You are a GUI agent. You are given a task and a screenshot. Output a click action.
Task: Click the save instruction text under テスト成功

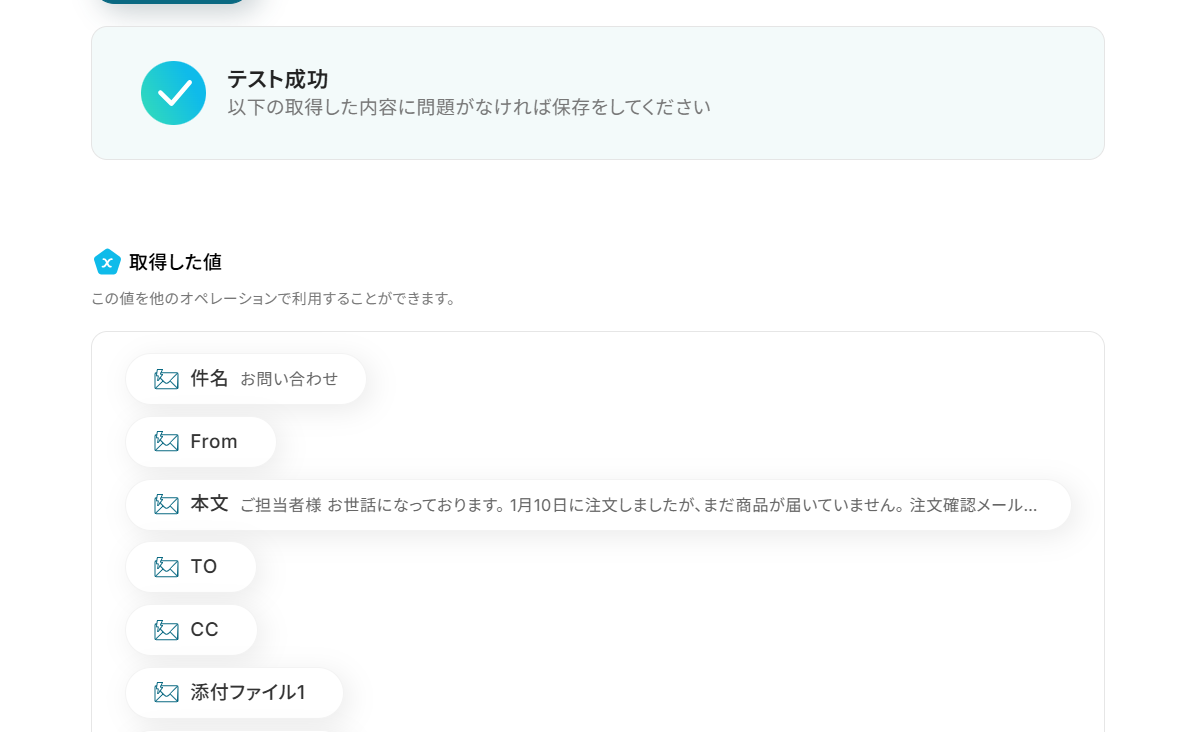click(468, 107)
